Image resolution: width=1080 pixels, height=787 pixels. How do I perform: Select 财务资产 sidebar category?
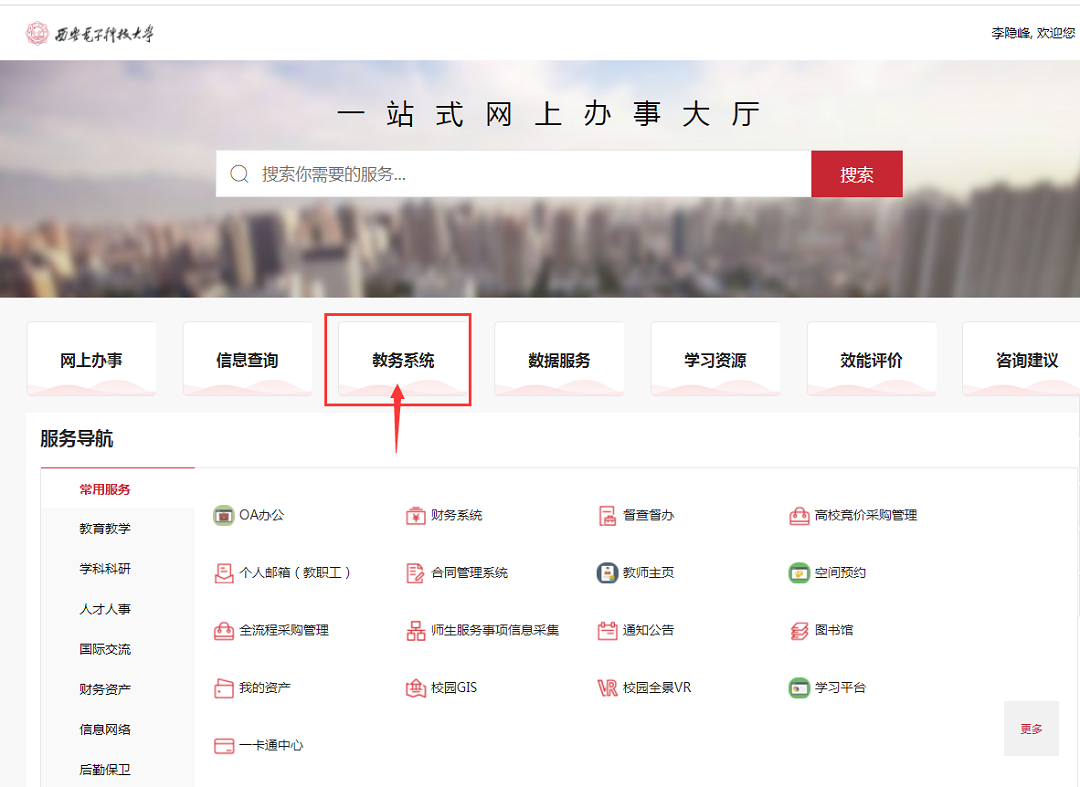click(105, 689)
